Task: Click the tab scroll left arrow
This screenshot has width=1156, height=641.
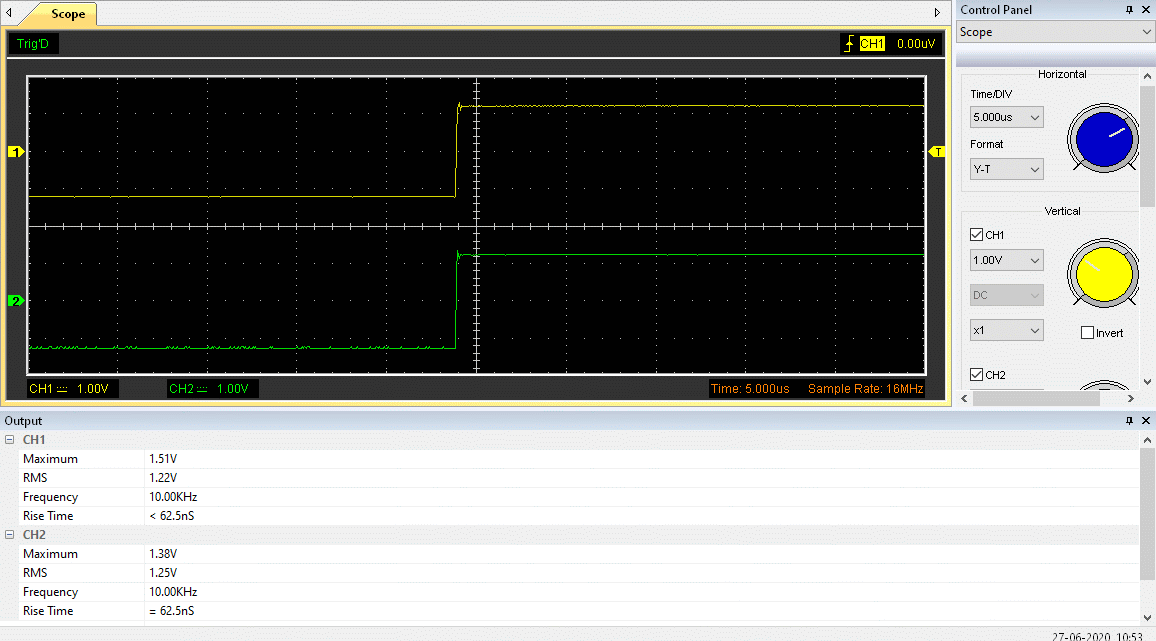Action: pyautogui.click(x=9, y=13)
